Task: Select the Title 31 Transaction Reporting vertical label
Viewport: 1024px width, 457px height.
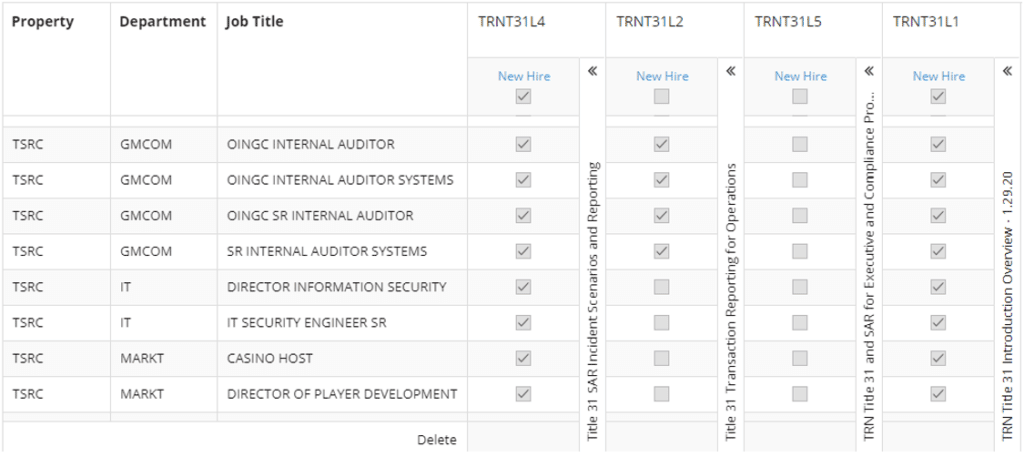Action: tap(731, 302)
